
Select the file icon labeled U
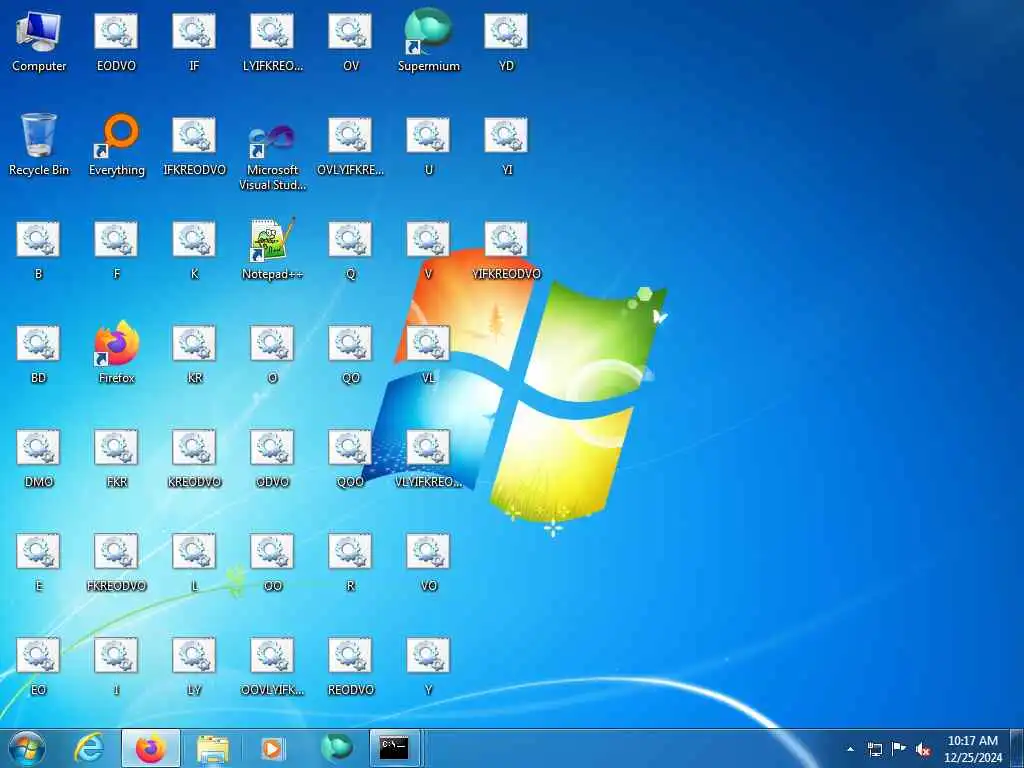(x=428, y=145)
